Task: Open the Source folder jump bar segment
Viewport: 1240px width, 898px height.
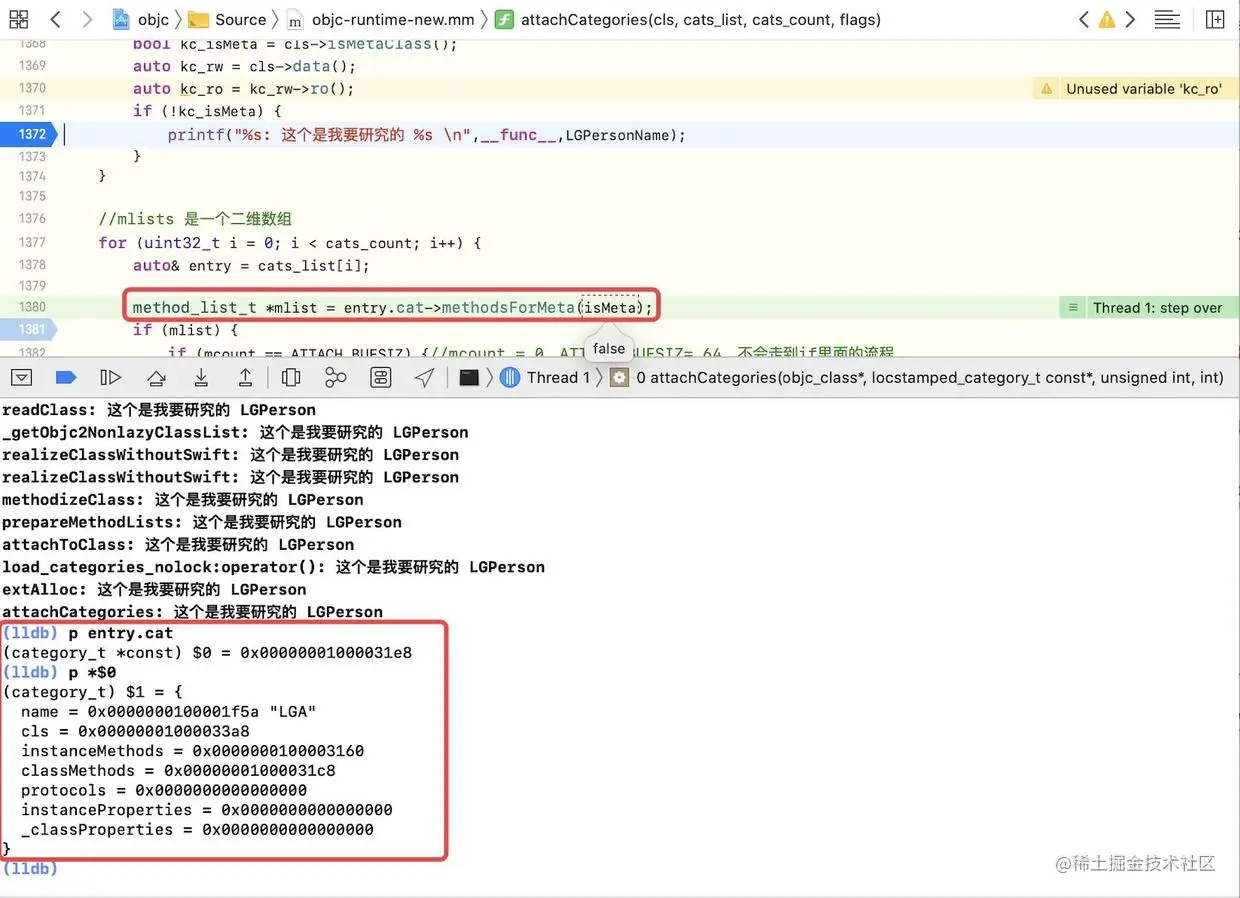Action: click(x=228, y=19)
